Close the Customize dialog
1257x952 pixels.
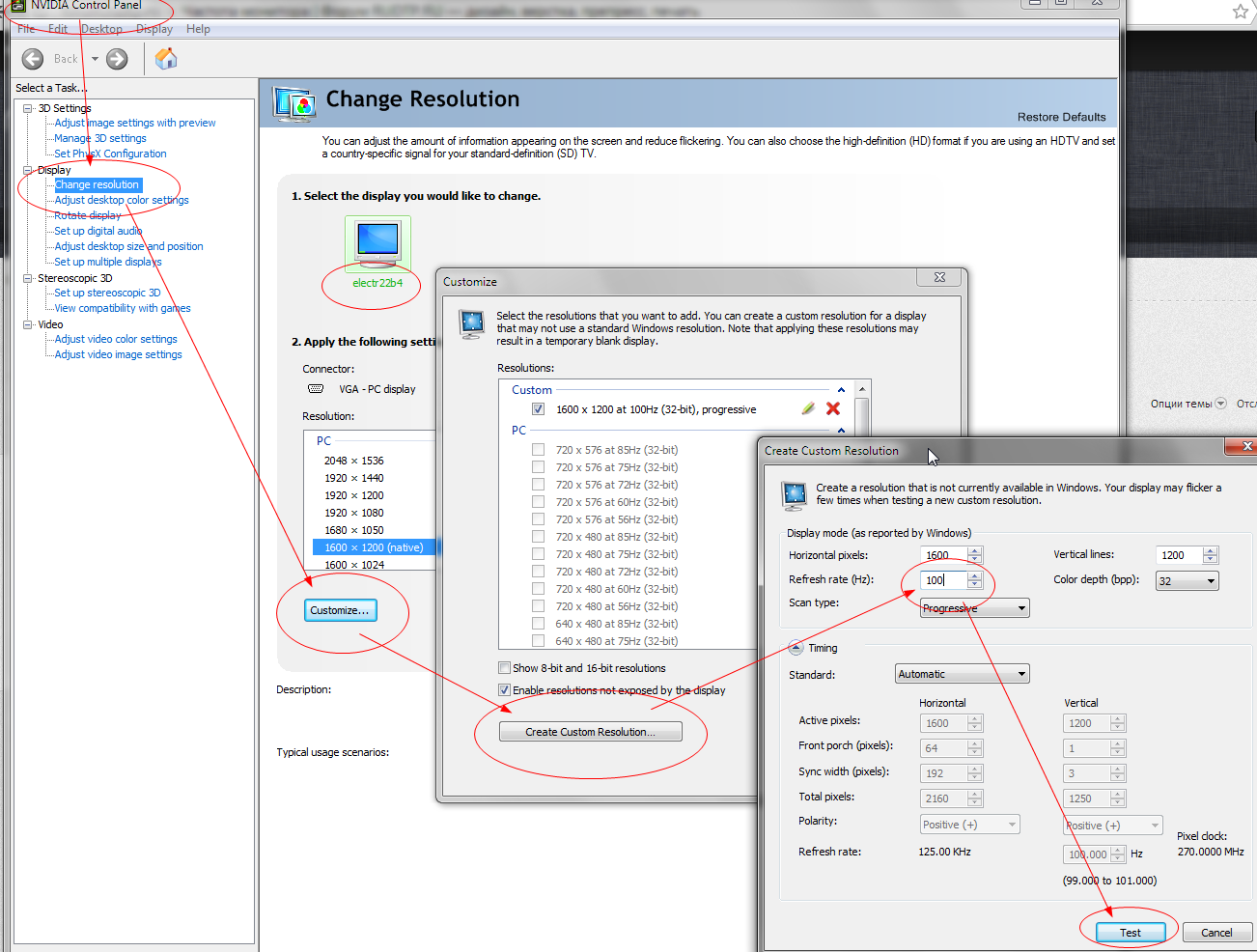tap(939, 277)
